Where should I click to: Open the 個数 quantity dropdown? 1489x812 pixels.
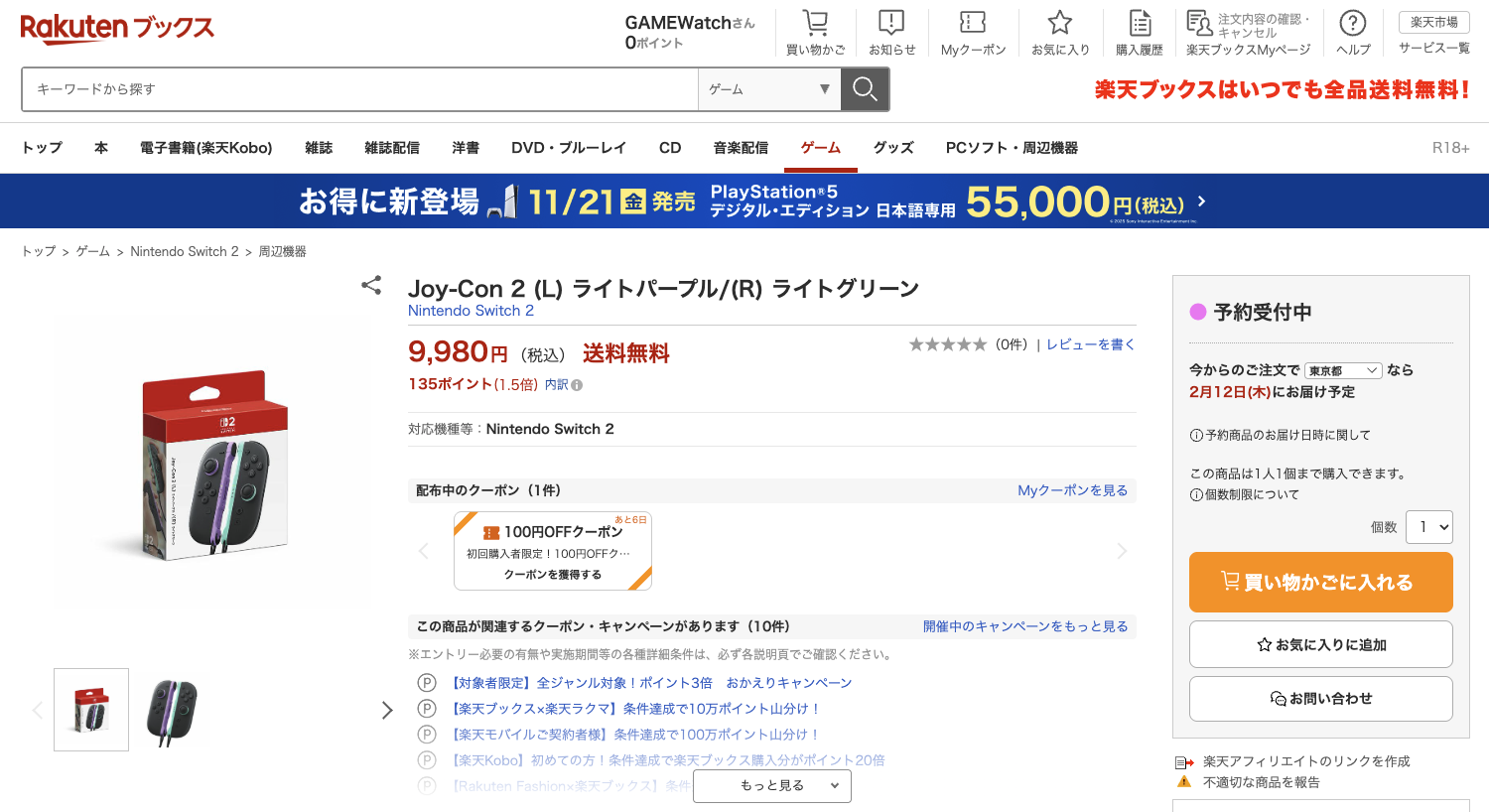point(1429,527)
